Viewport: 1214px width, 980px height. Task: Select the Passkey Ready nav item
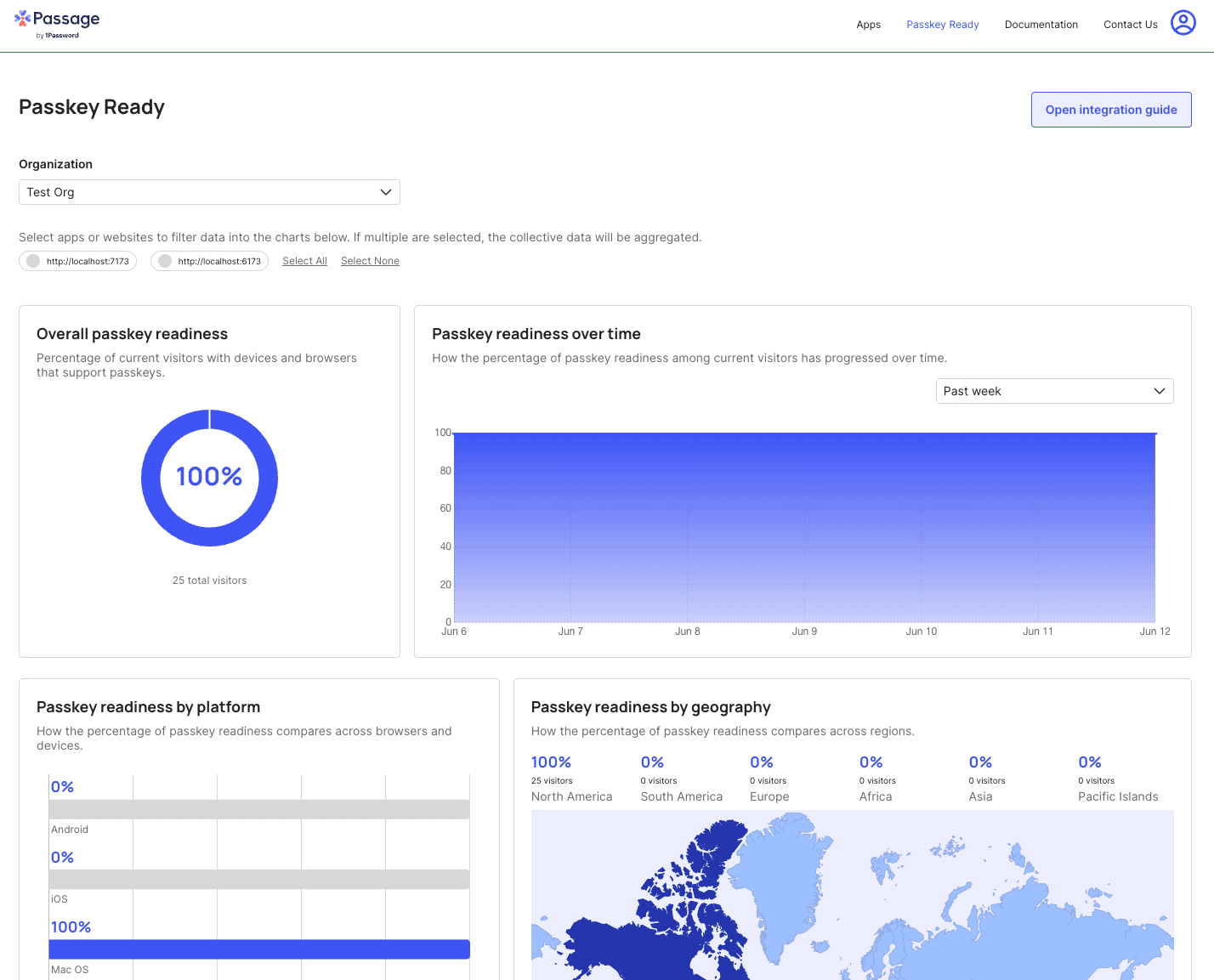[942, 24]
